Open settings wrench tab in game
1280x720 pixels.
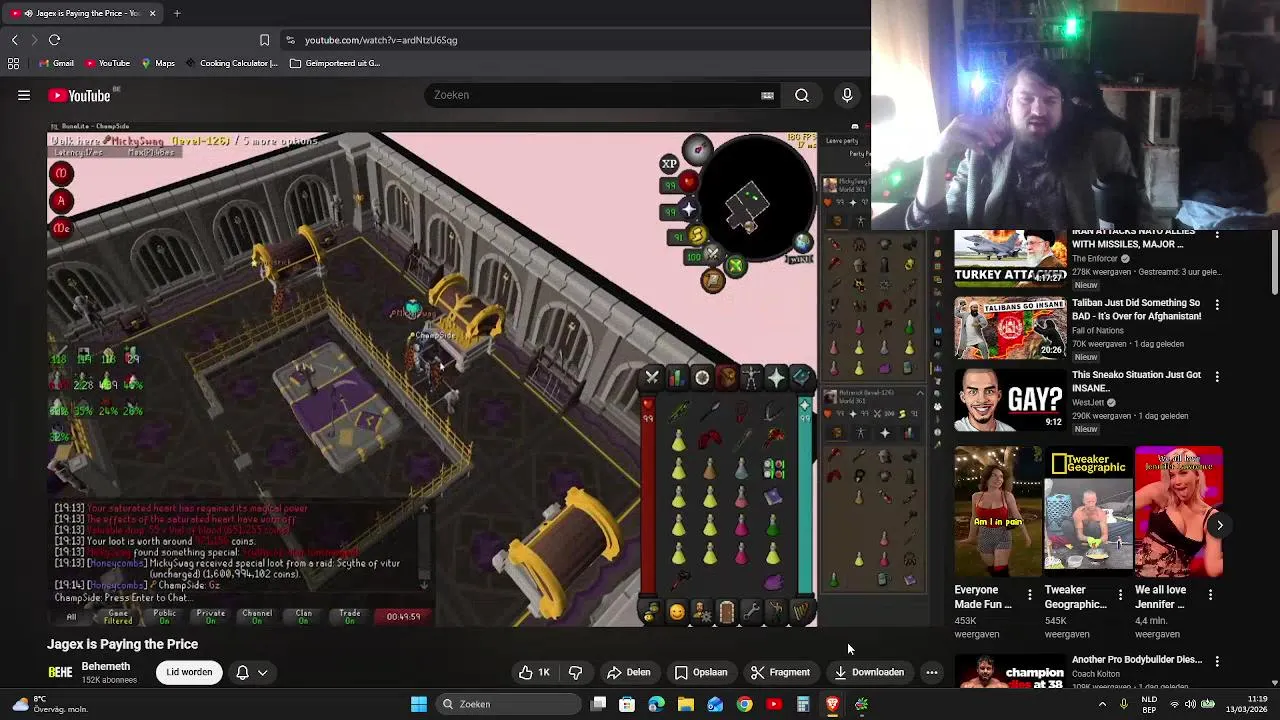pos(751,611)
